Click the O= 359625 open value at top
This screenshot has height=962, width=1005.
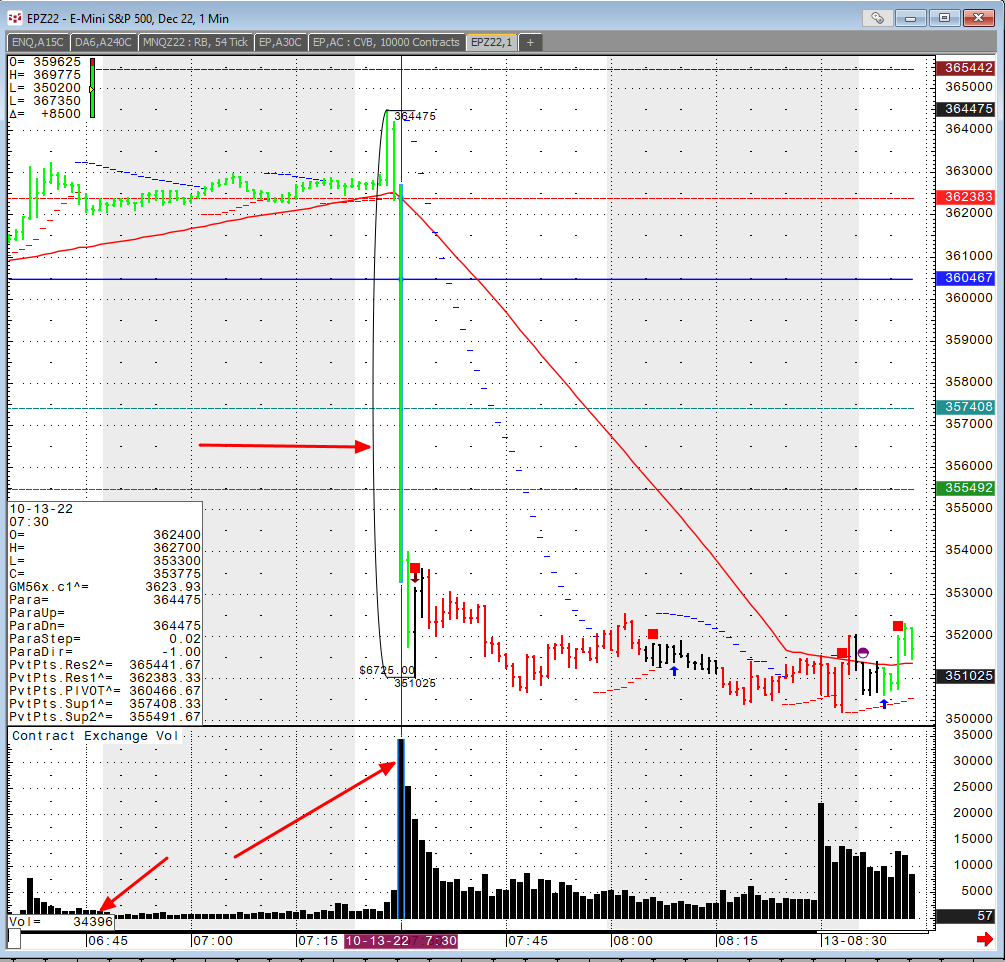pos(45,62)
